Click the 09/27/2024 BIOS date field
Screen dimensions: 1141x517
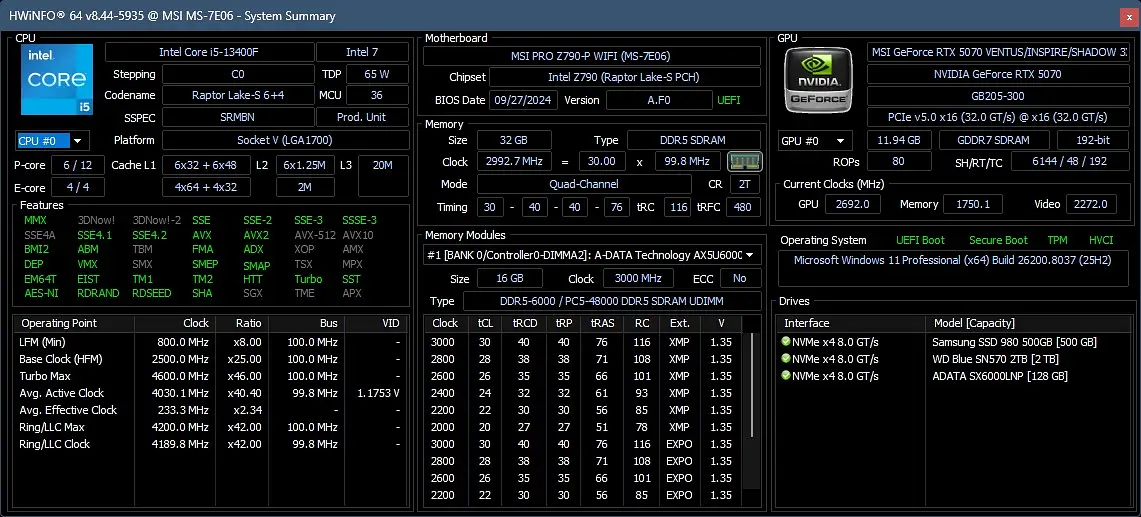click(524, 100)
